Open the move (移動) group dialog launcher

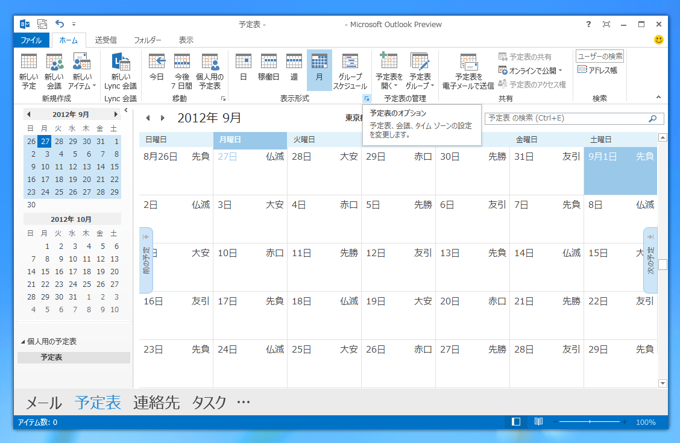pos(223,99)
